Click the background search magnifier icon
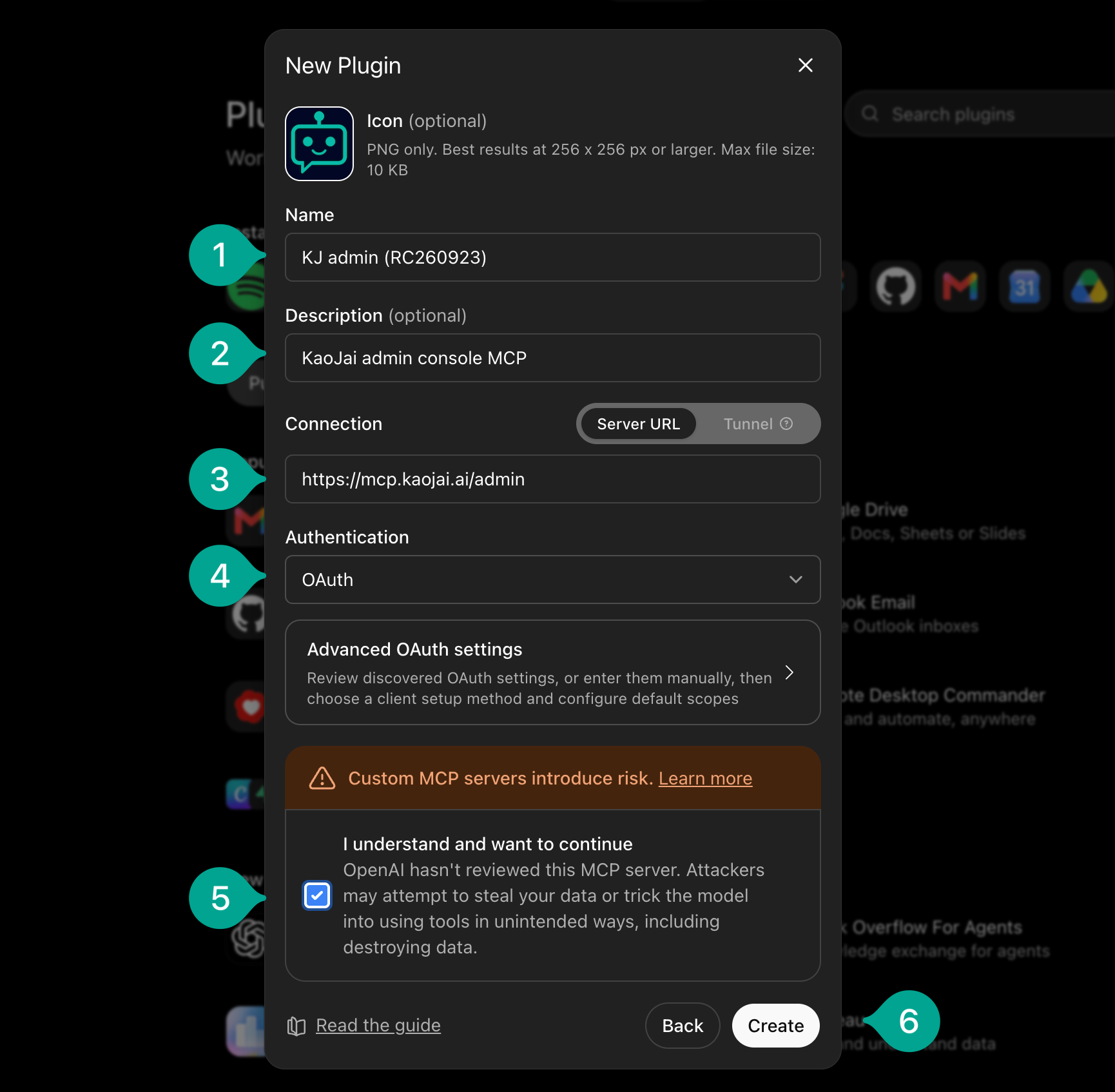This screenshot has width=1115, height=1092. [x=870, y=114]
